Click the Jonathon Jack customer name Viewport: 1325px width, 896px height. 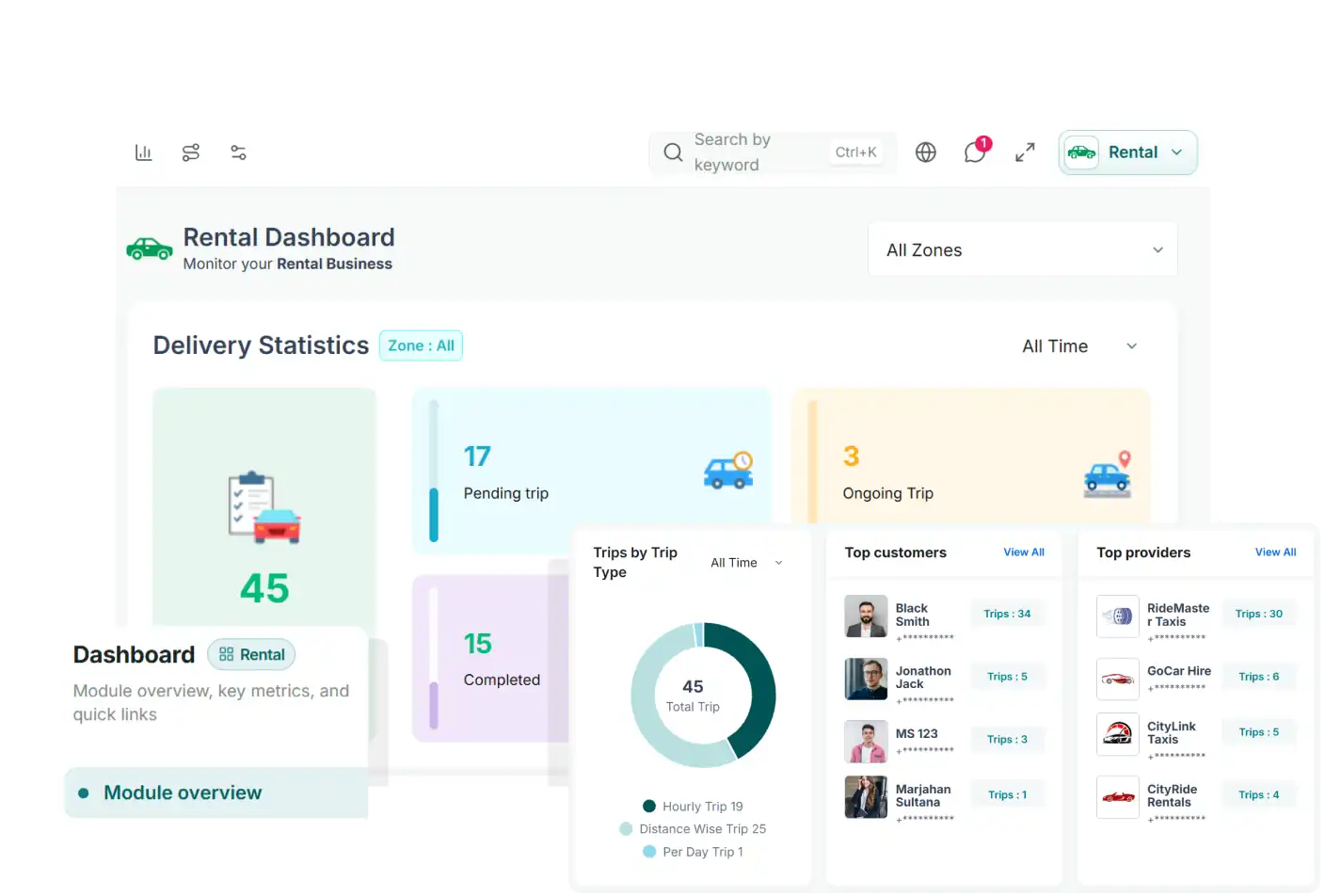click(923, 678)
